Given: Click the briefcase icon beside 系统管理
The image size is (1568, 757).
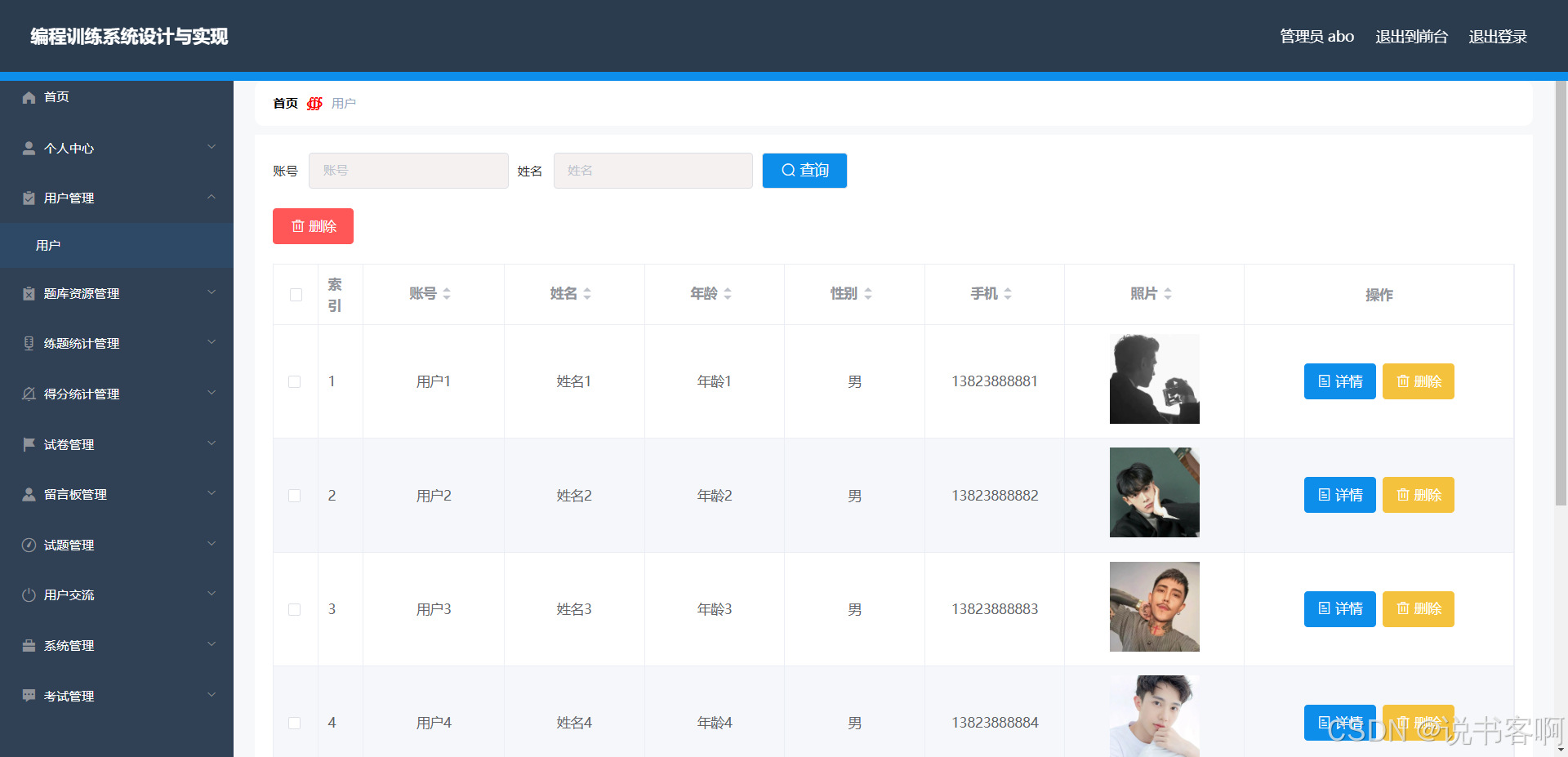Looking at the screenshot, I should [29, 645].
